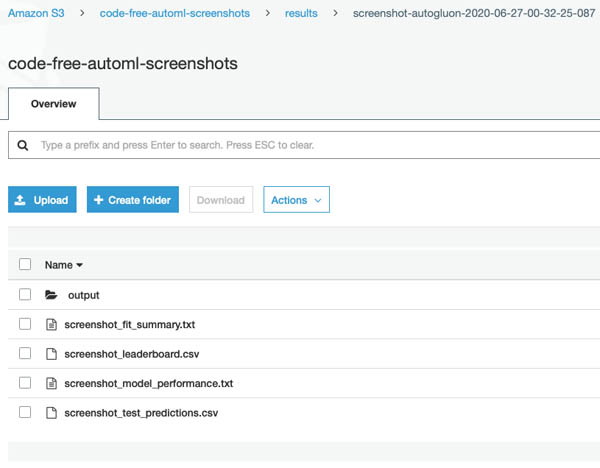Select the screenshot_leaderboard.csv checkbox
Image resolution: width=600 pixels, height=468 pixels.
click(x=25, y=353)
